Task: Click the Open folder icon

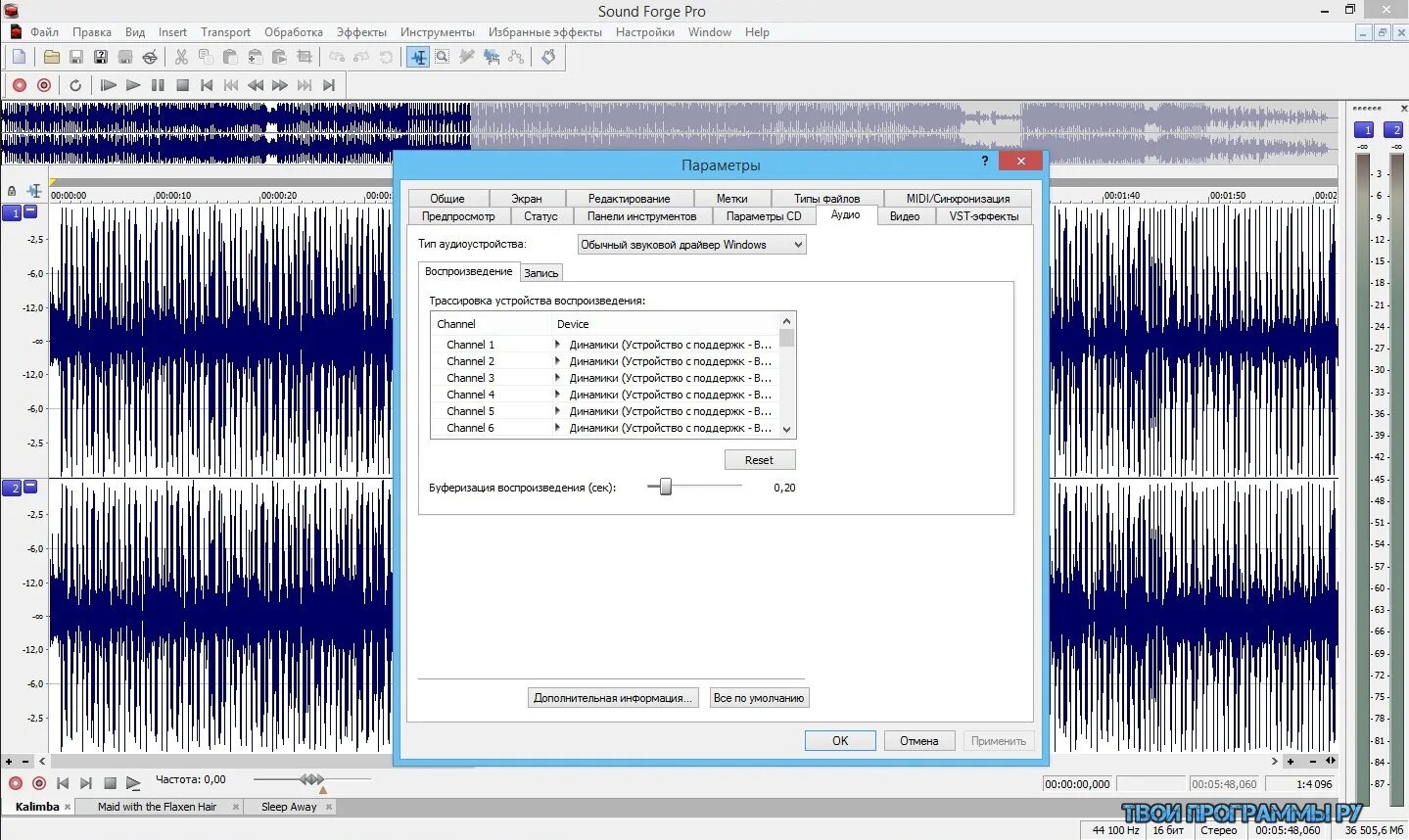Action: point(51,57)
